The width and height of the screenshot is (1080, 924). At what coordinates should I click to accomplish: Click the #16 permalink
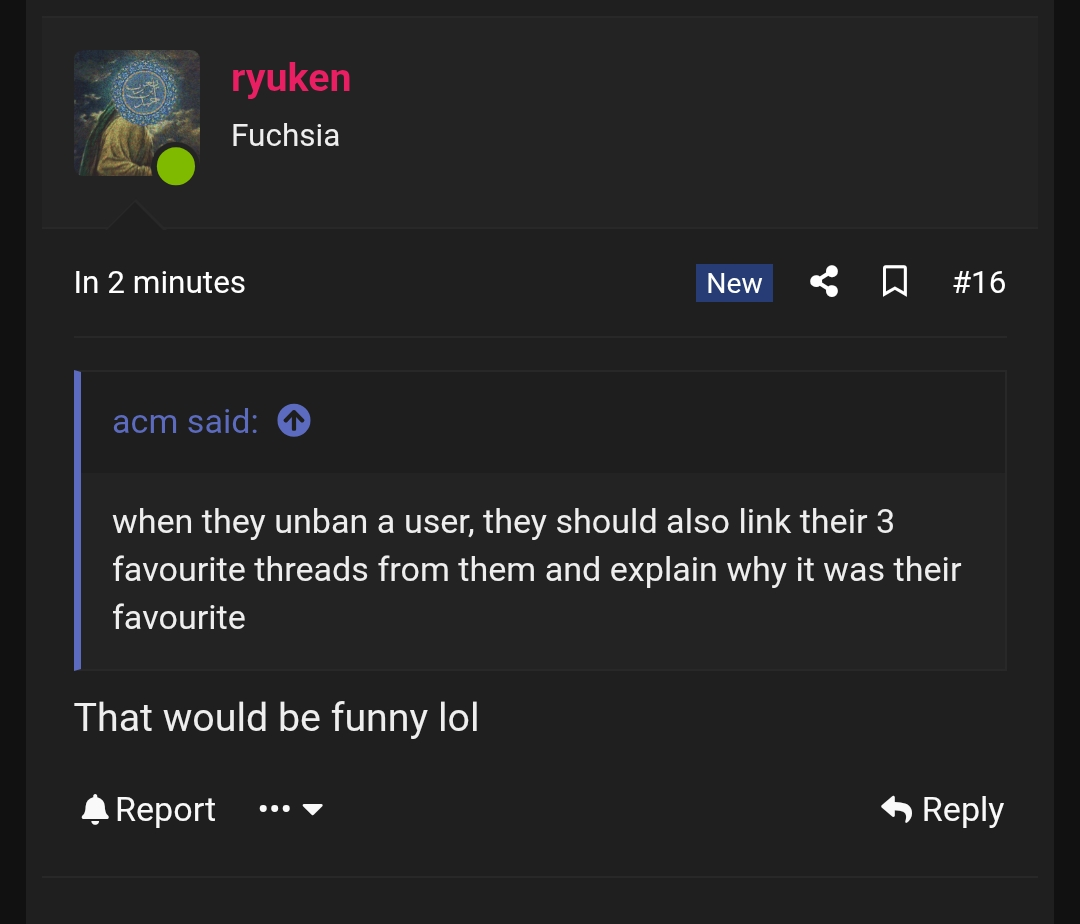pos(980,282)
